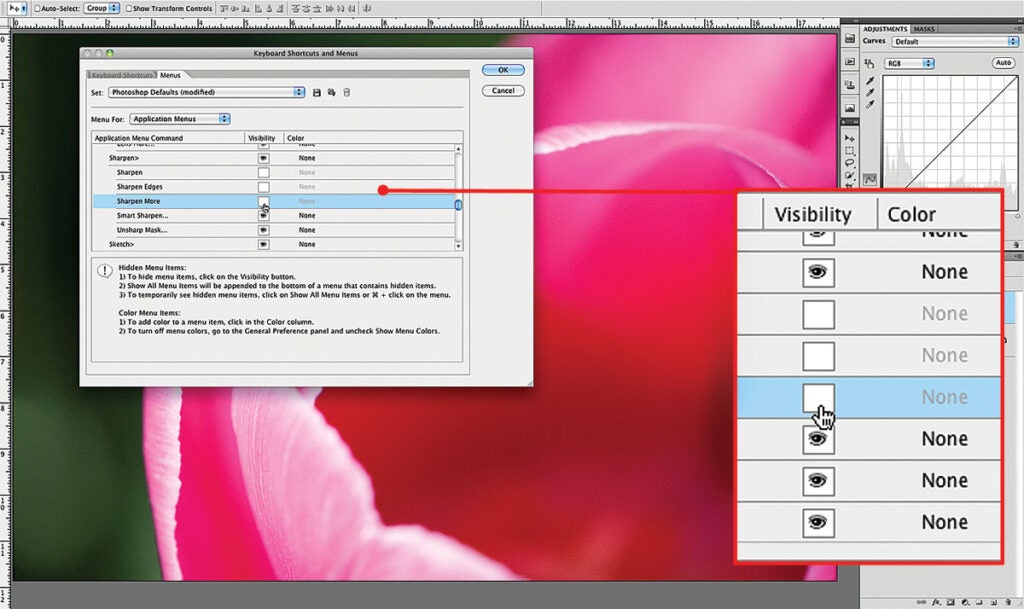Click Align right edges icon

pos(280,8)
